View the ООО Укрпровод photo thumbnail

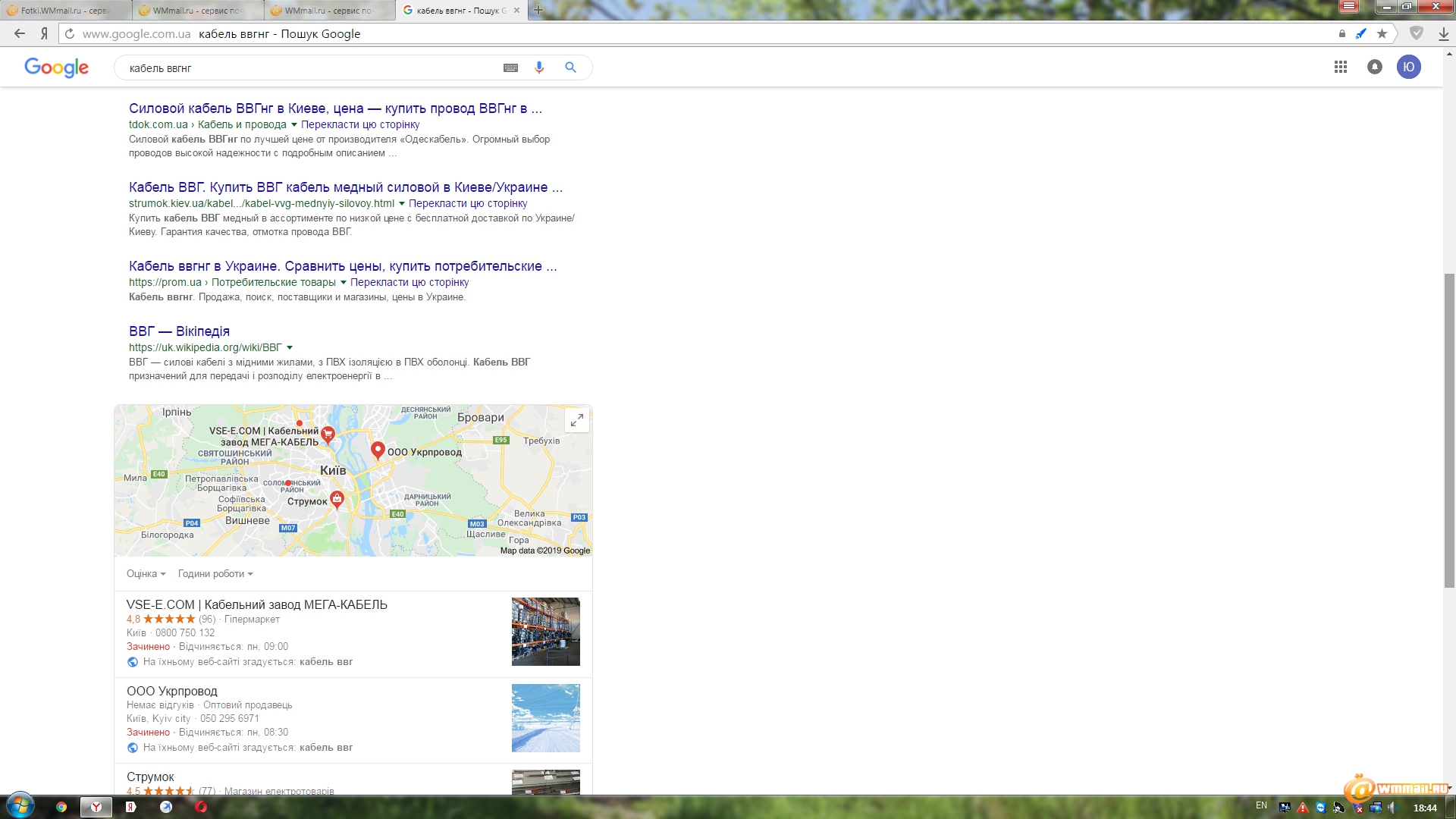(546, 718)
